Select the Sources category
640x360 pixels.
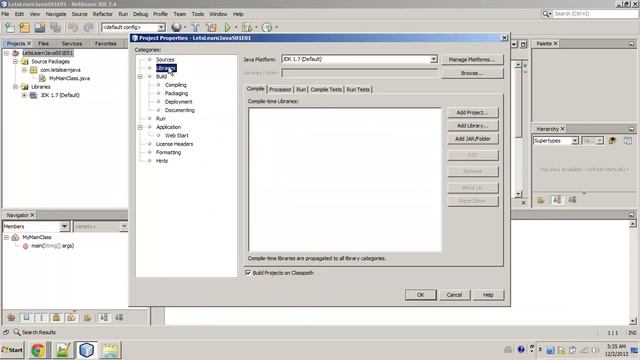(165, 60)
